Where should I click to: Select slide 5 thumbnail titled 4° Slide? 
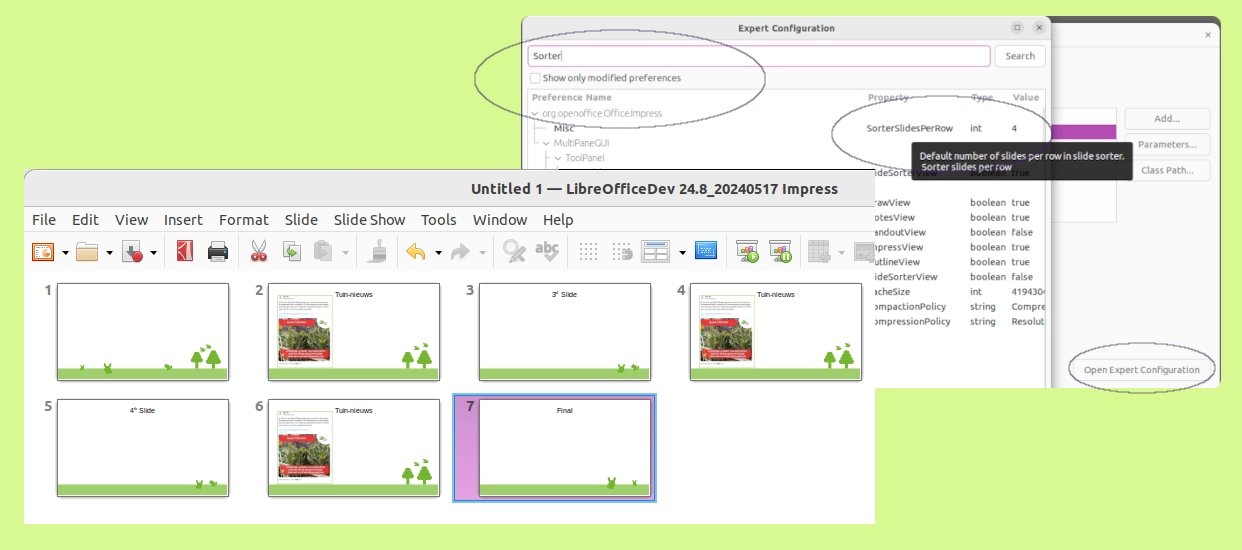143,448
